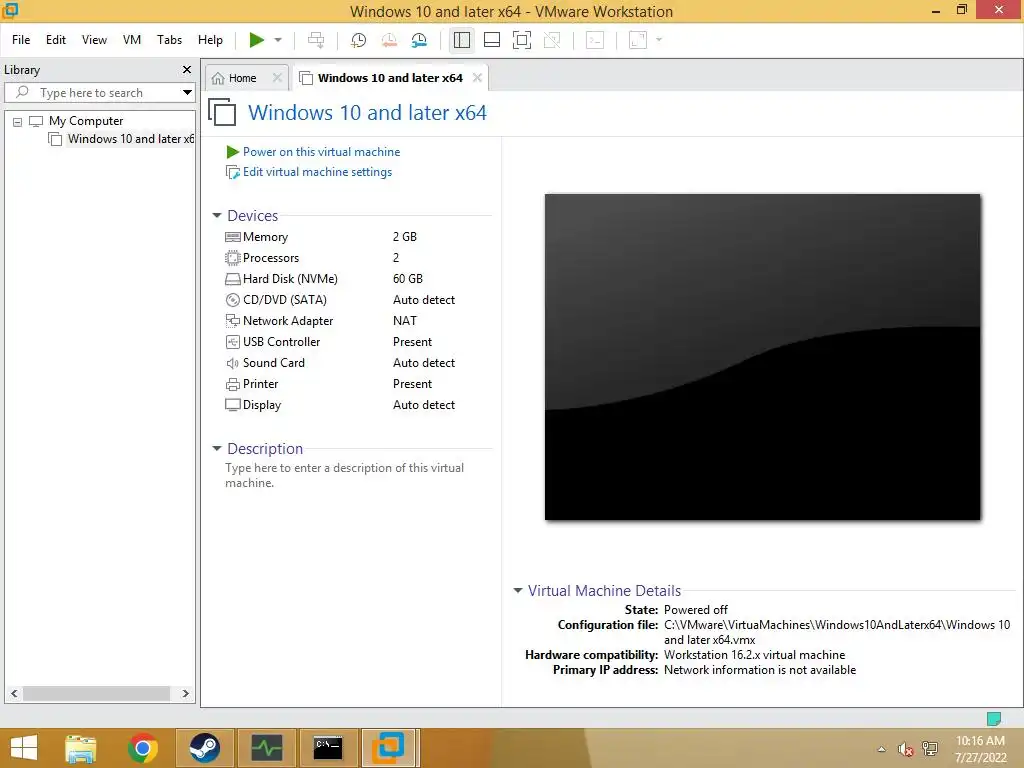Viewport: 1024px width, 768px height.
Task: Click the muted volume tray icon
Action: pyautogui.click(x=905, y=749)
